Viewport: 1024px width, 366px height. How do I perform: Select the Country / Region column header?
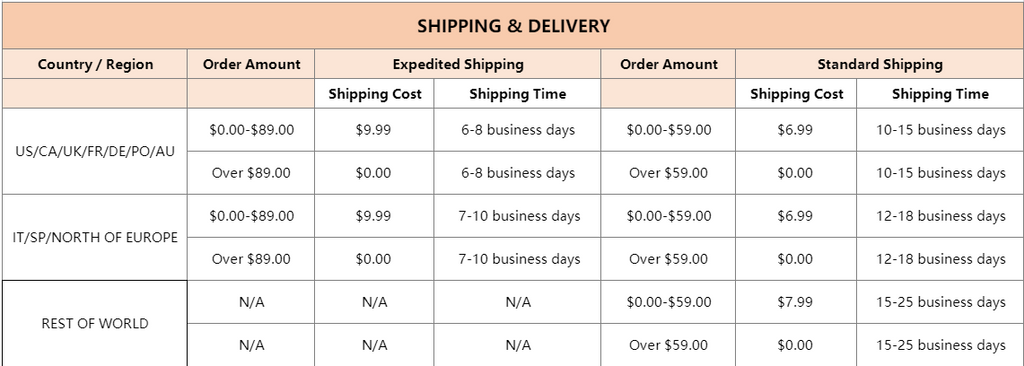point(95,64)
